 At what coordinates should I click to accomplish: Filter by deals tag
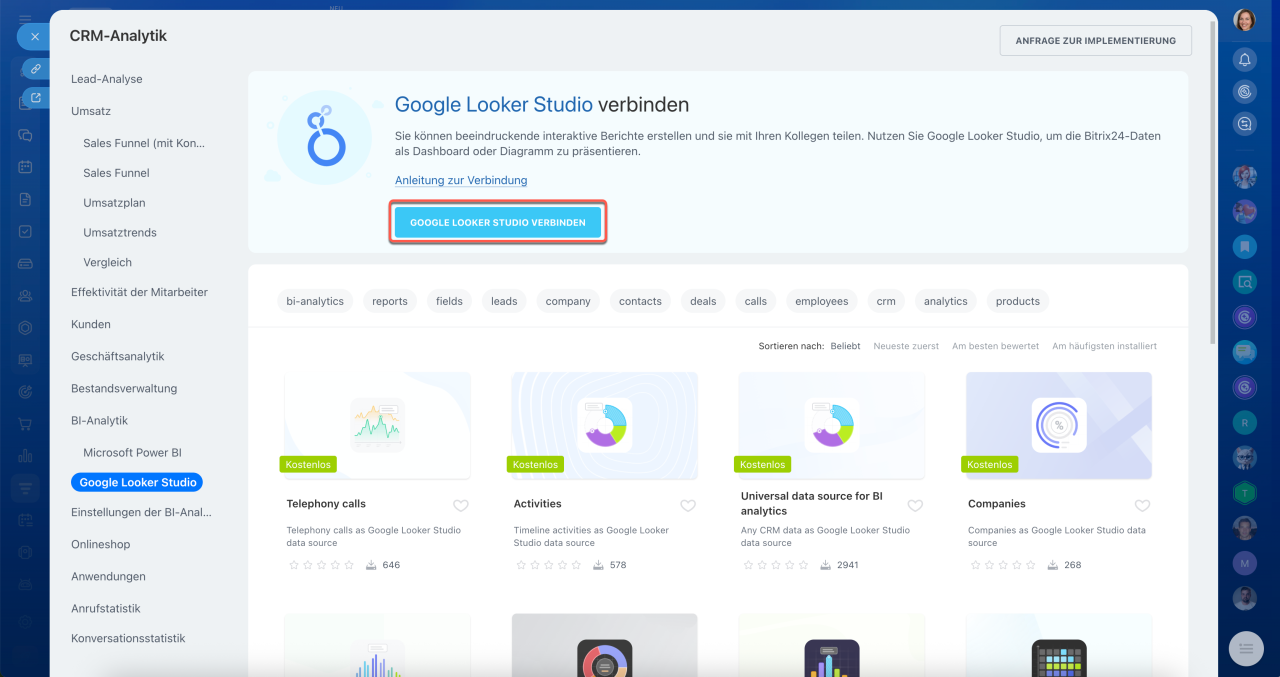click(x=703, y=301)
